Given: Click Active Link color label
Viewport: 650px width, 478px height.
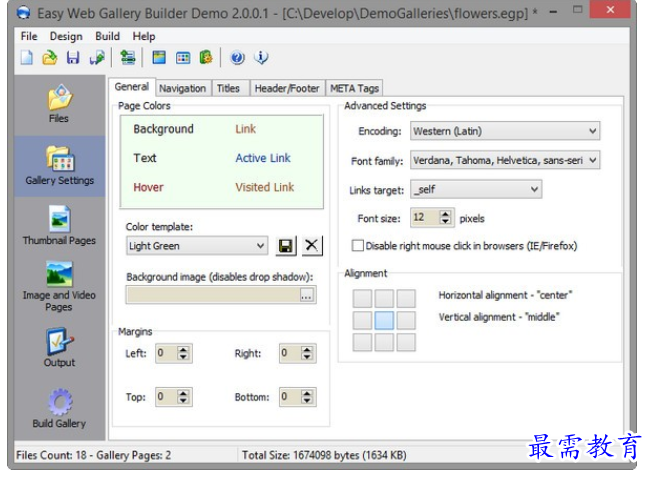Looking at the screenshot, I should 263,158.
